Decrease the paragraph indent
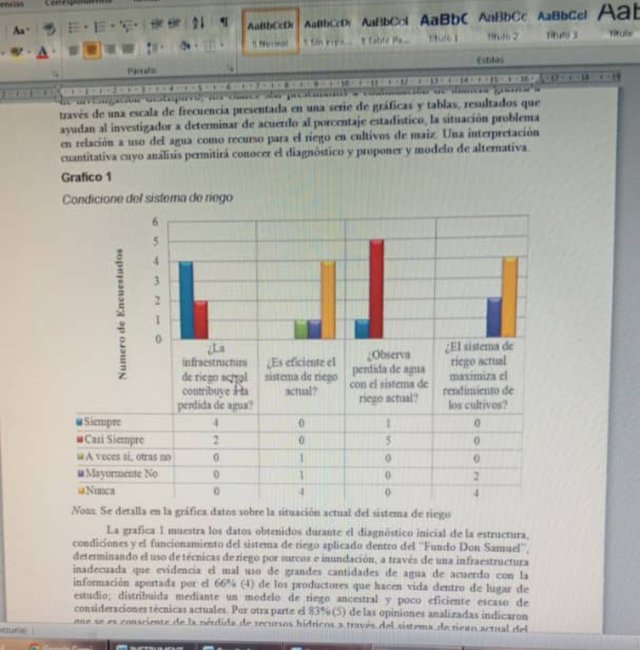 click(156, 24)
